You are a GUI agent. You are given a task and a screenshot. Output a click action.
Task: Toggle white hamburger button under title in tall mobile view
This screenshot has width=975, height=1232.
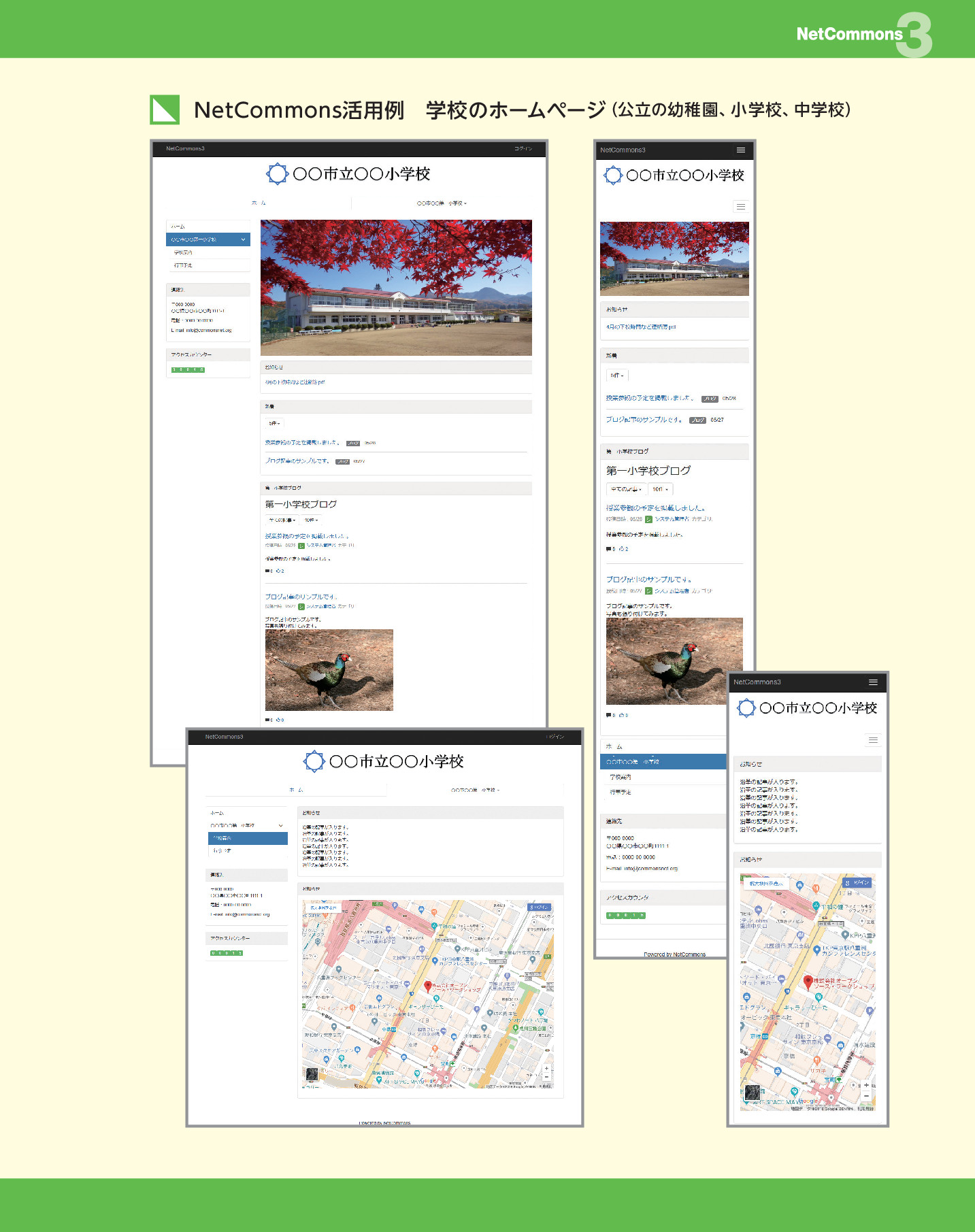[741, 206]
